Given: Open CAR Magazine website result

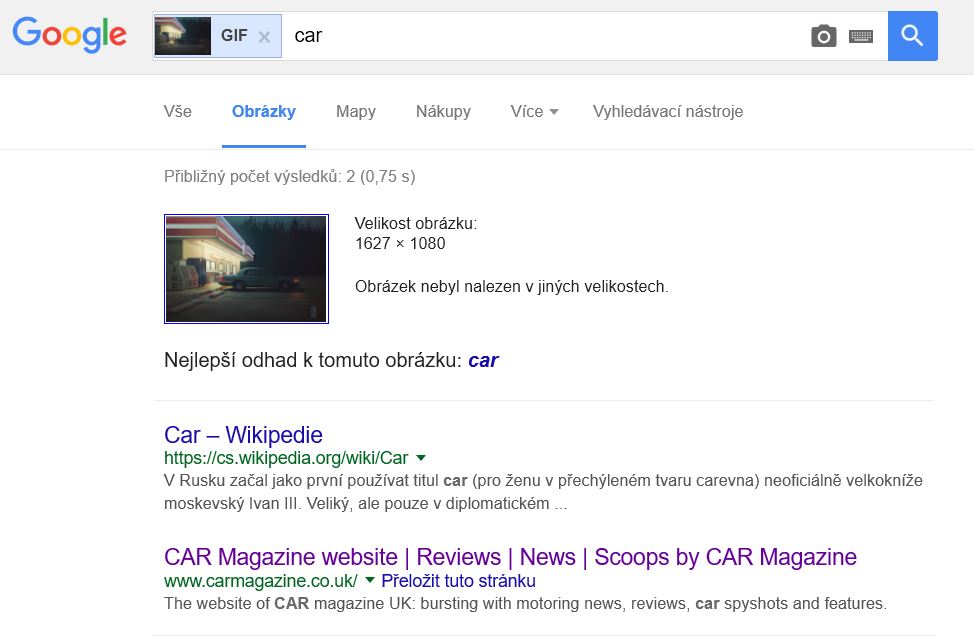Looking at the screenshot, I should [x=510, y=557].
